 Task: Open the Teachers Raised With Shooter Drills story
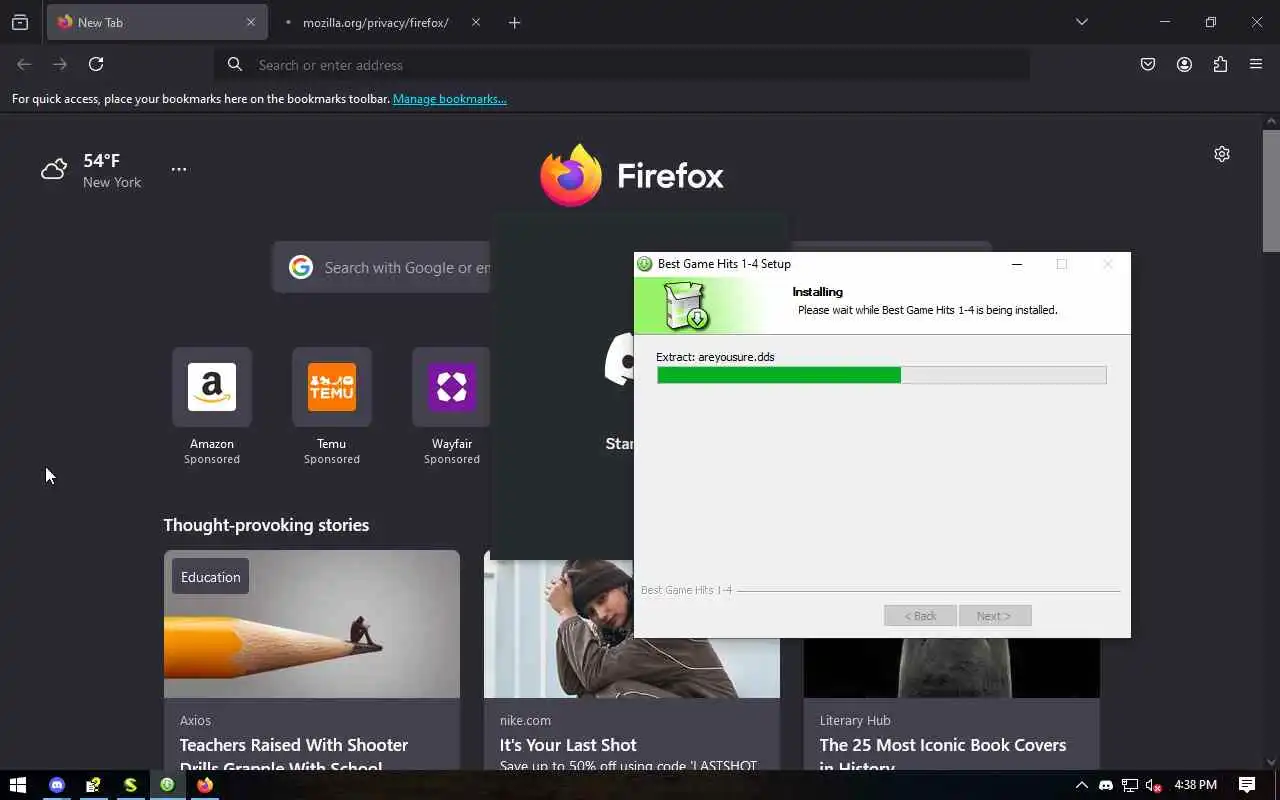tap(312, 660)
